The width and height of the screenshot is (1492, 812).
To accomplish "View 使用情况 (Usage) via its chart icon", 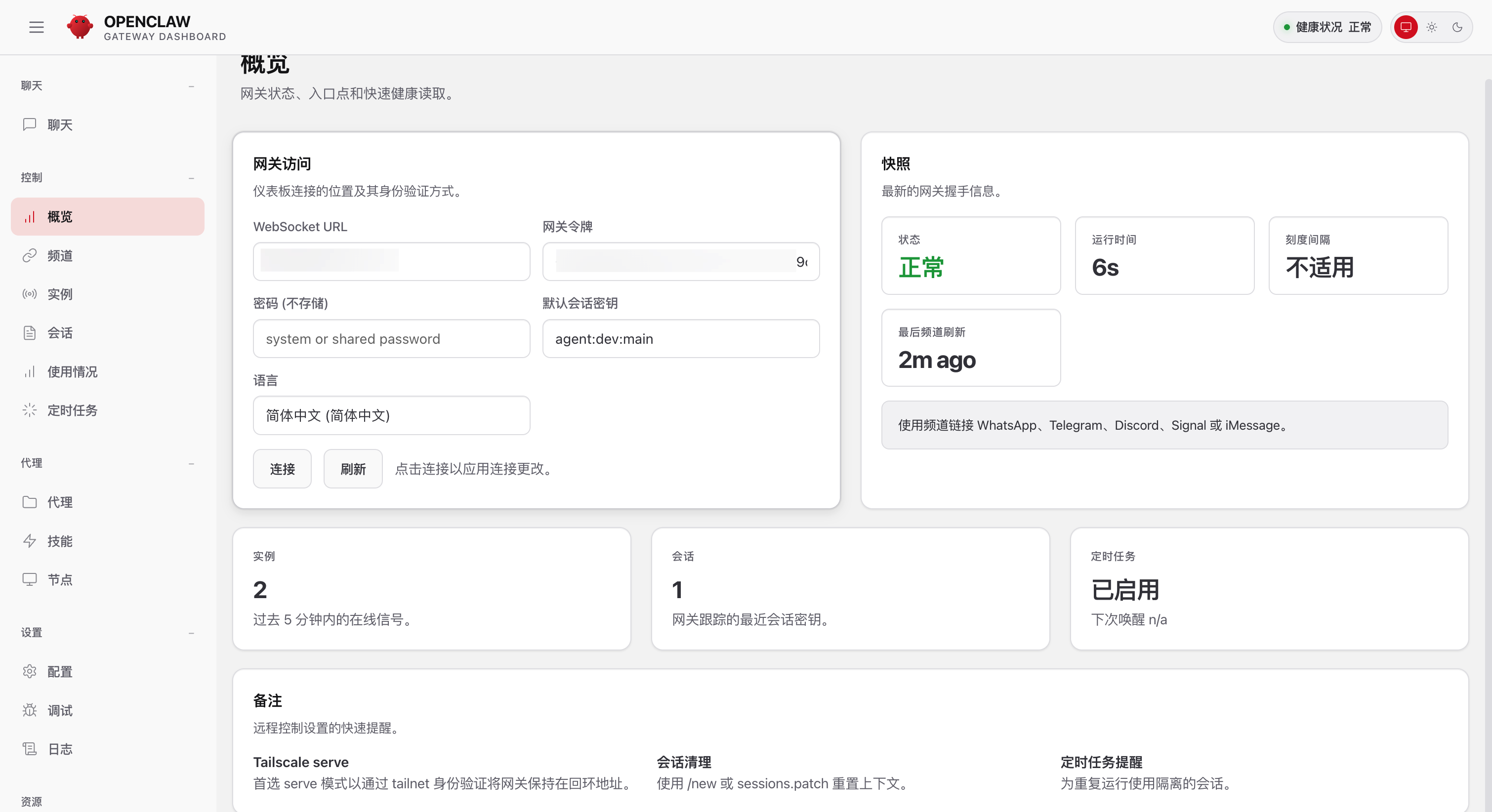I will pyautogui.click(x=30, y=372).
